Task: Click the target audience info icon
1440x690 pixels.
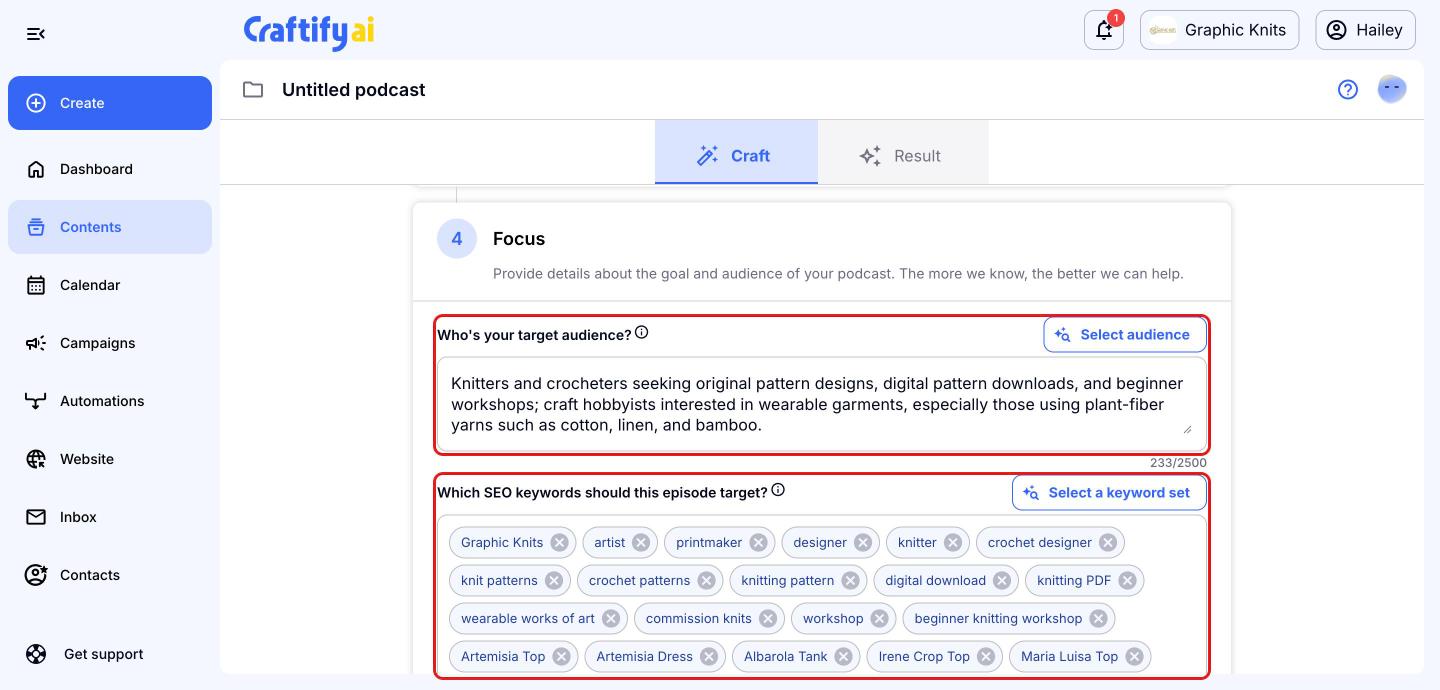Action: tap(642, 333)
